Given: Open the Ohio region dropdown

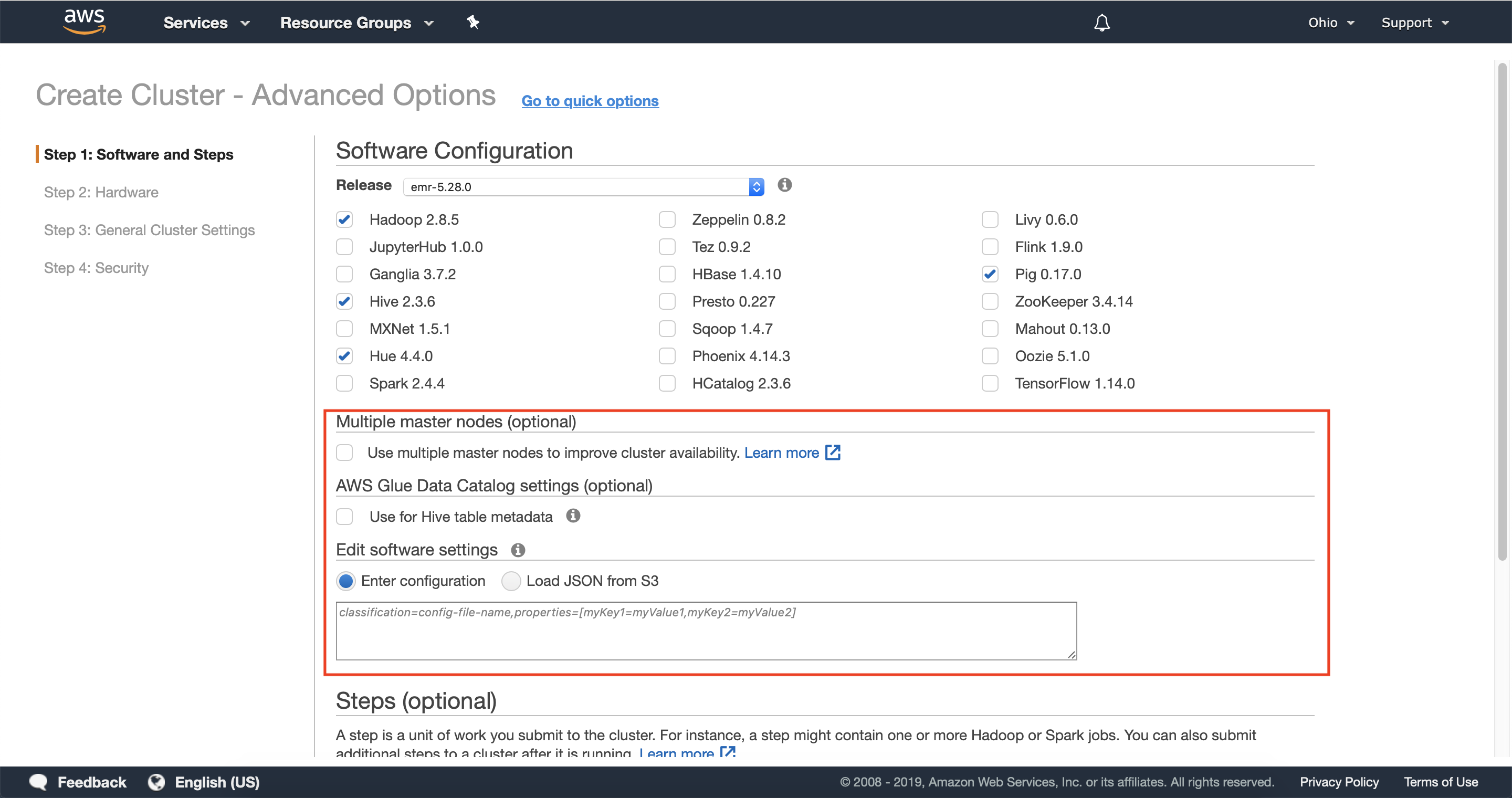Looking at the screenshot, I should pyautogui.click(x=1331, y=23).
